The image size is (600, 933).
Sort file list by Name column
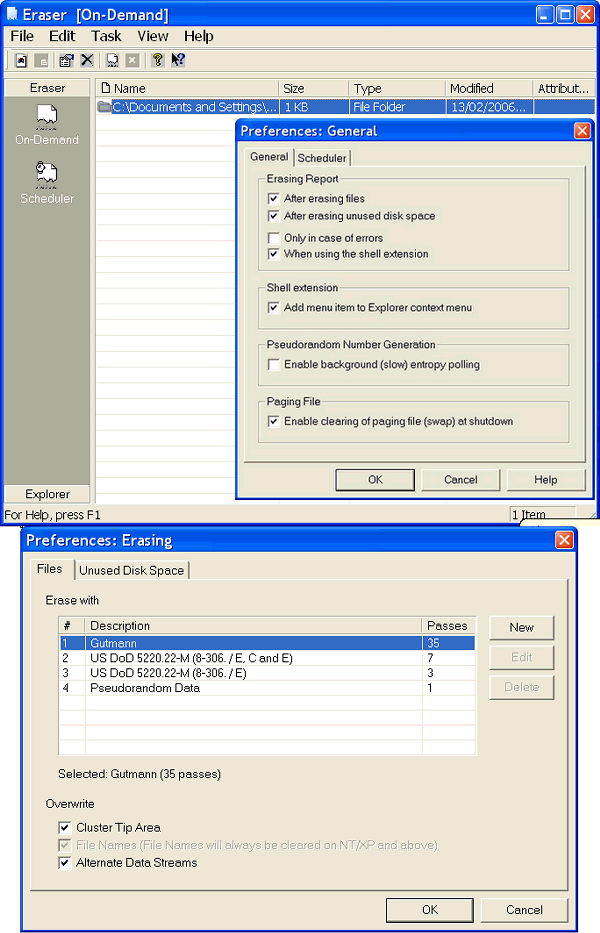point(187,89)
